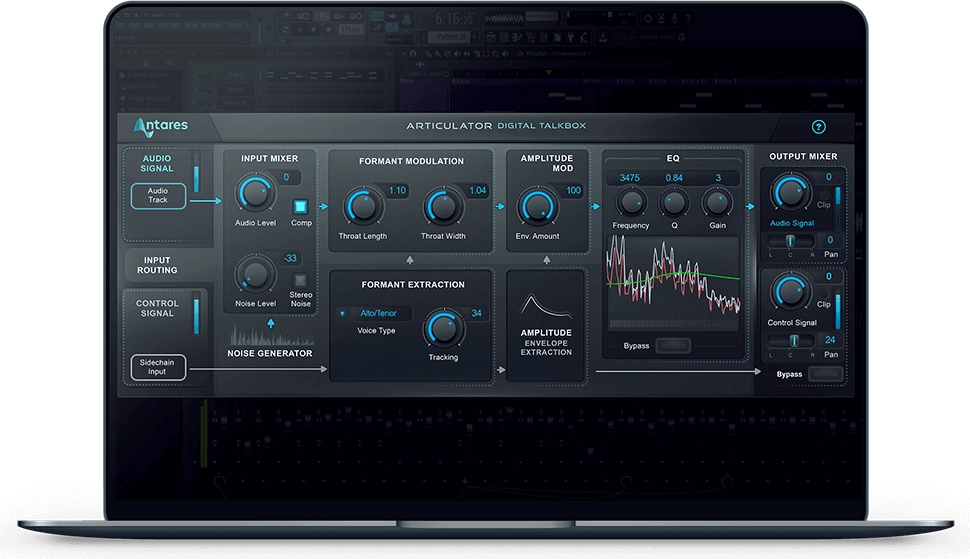Viewport: 970px width, 559px height.
Task: Click the Throat Width knob
Action: point(443,207)
